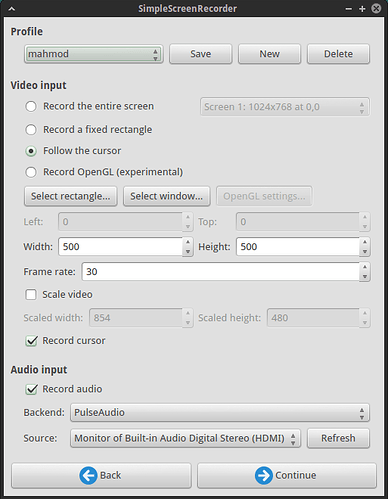Click the Height input field
The image size is (388, 499).
pyautogui.click(x=298, y=247)
